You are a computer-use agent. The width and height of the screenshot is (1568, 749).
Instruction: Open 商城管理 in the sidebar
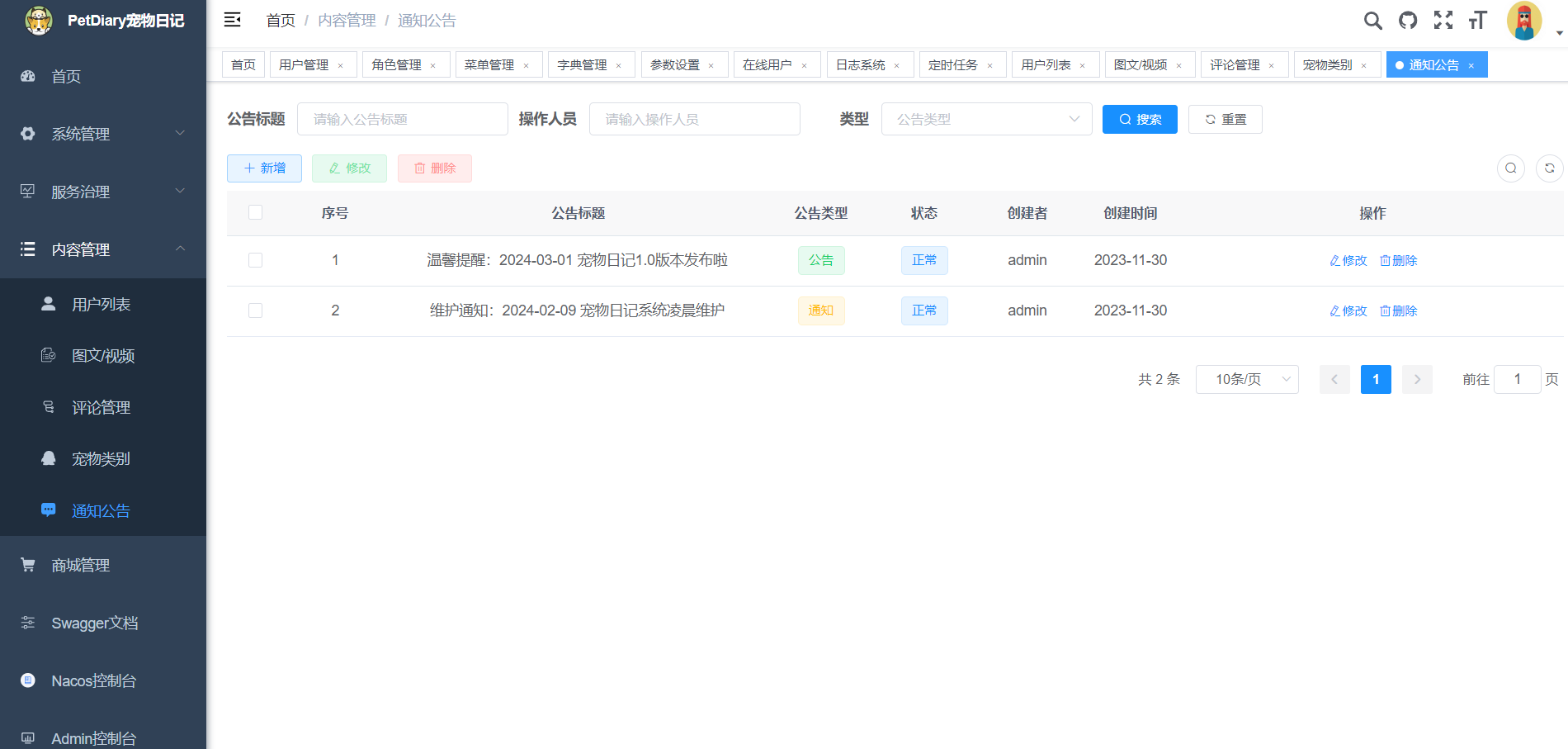coord(103,565)
